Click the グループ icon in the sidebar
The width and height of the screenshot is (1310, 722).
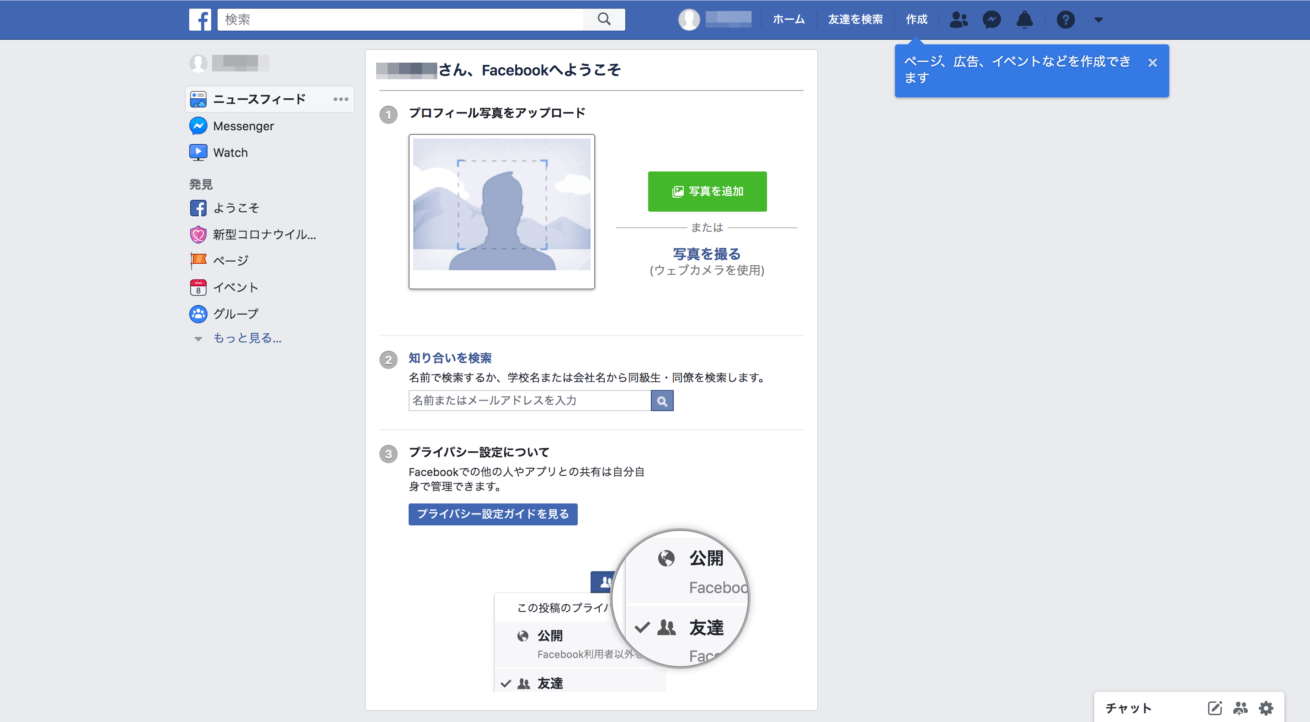pyautogui.click(x=198, y=314)
